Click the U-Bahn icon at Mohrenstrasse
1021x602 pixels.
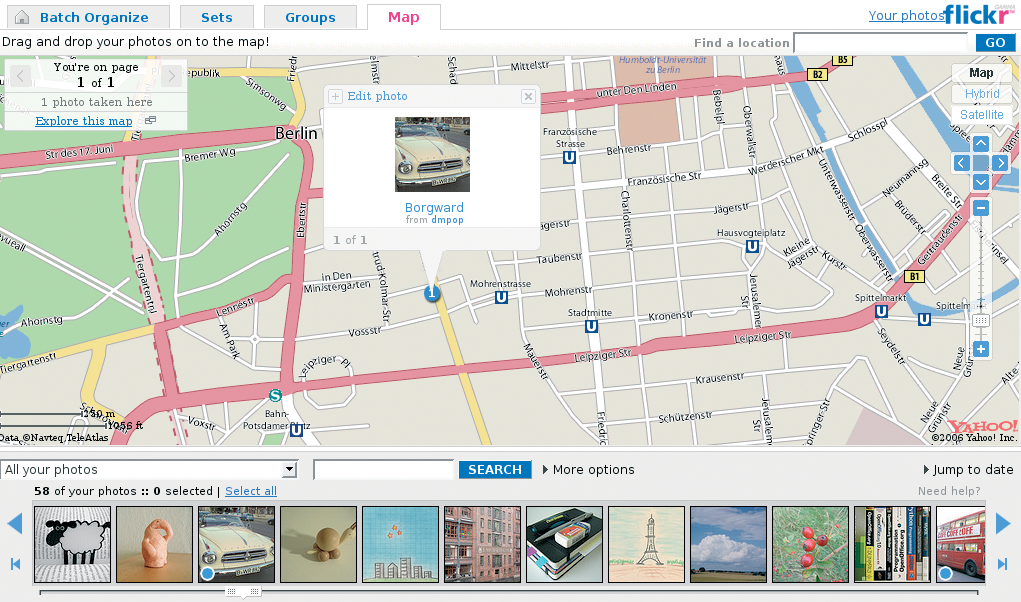(501, 297)
